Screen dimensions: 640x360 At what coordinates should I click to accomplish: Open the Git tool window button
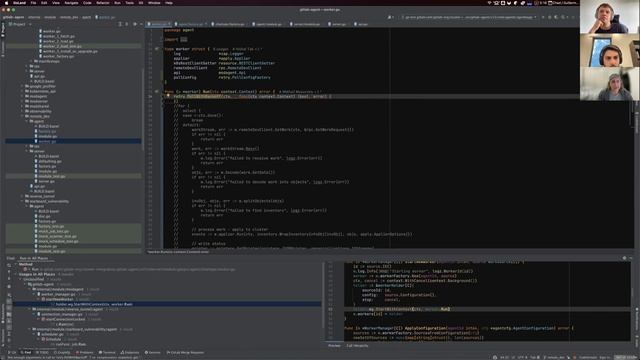(12, 353)
